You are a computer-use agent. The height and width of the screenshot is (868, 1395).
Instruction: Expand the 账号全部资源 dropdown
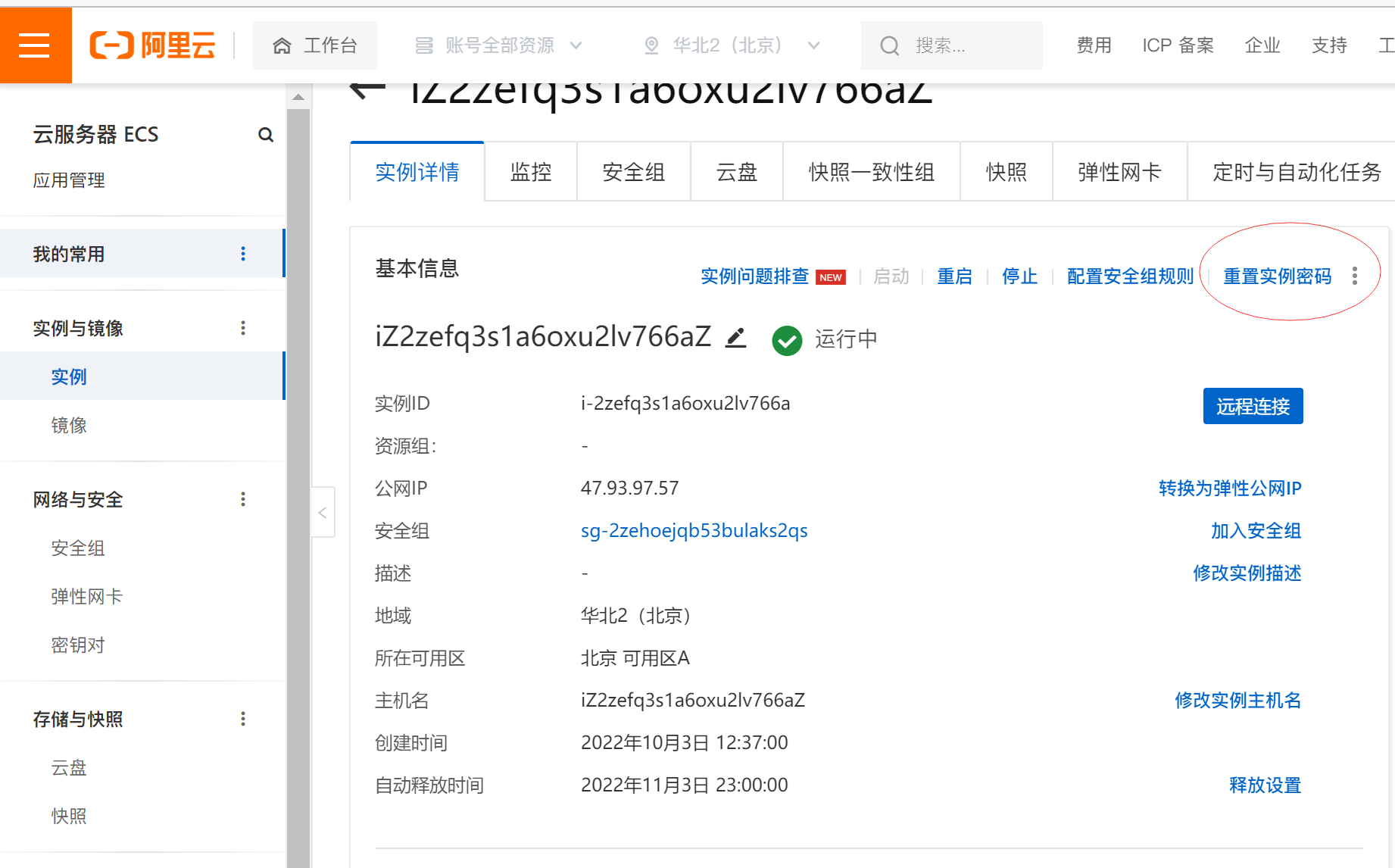click(x=499, y=45)
